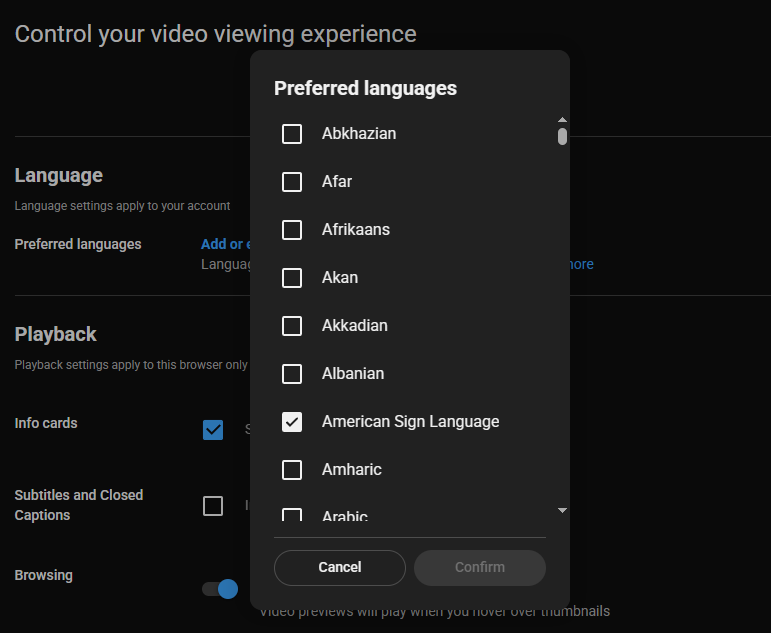Click the Afrikaans label text
771x633 pixels.
tap(356, 230)
